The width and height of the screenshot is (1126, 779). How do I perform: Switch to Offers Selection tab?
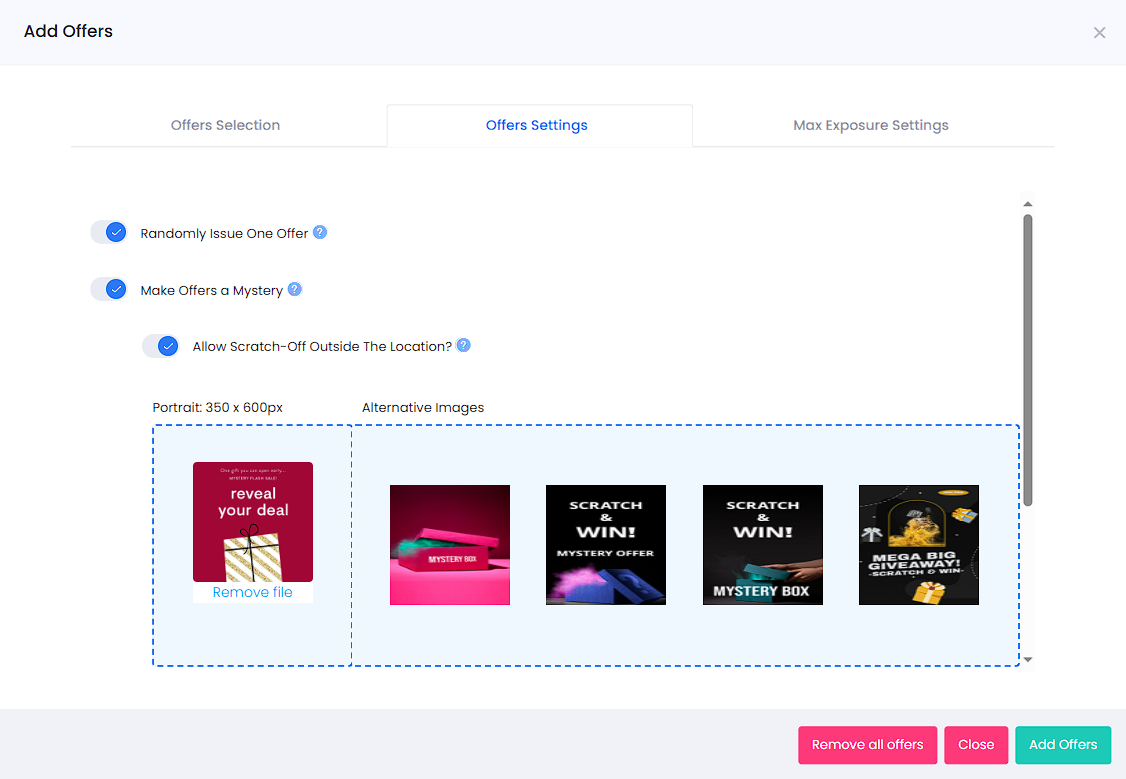pyautogui.click(x=225, y=125)
